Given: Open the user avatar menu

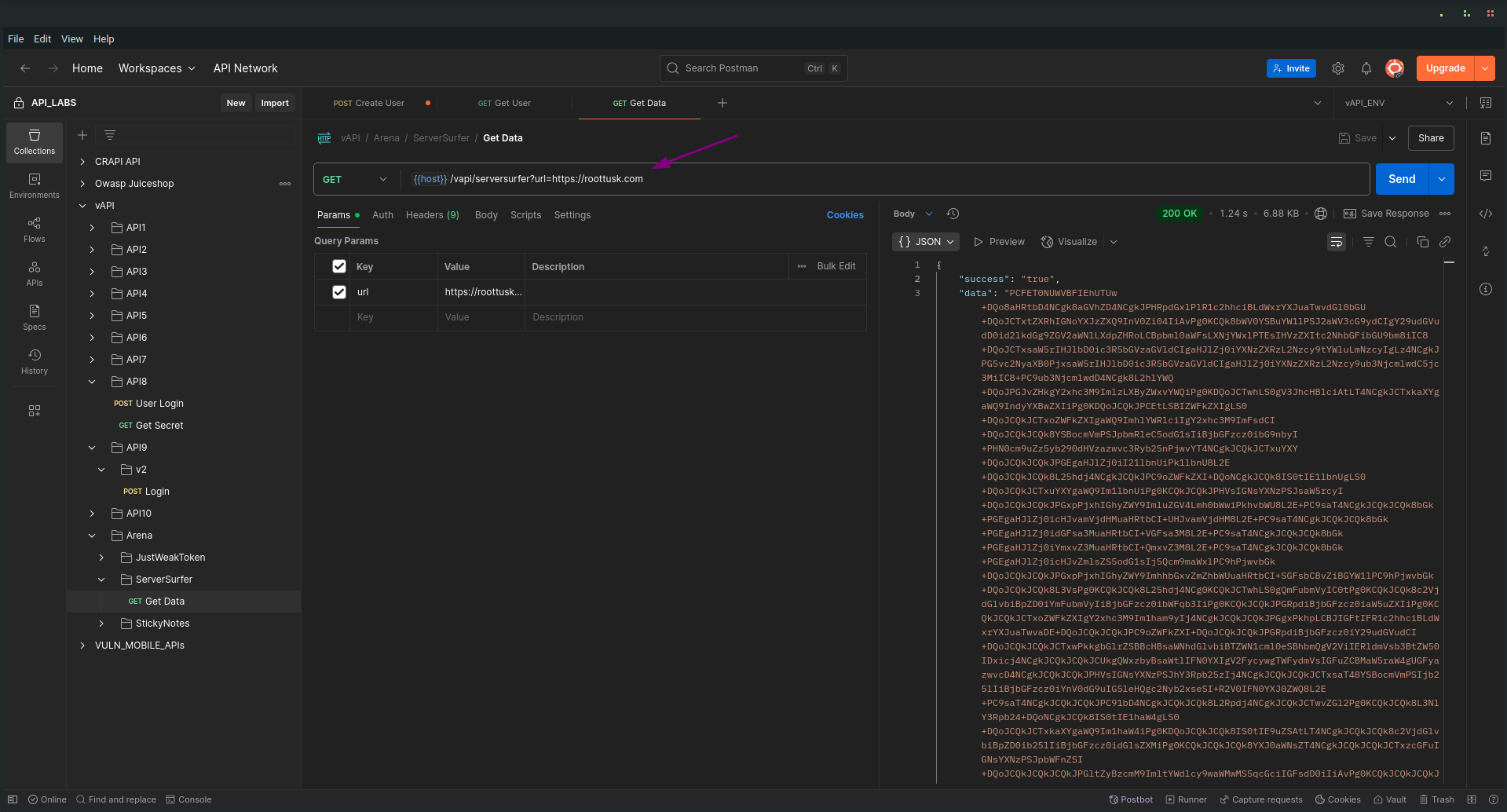Looking at the screenshot, I should click(1395, 68).
